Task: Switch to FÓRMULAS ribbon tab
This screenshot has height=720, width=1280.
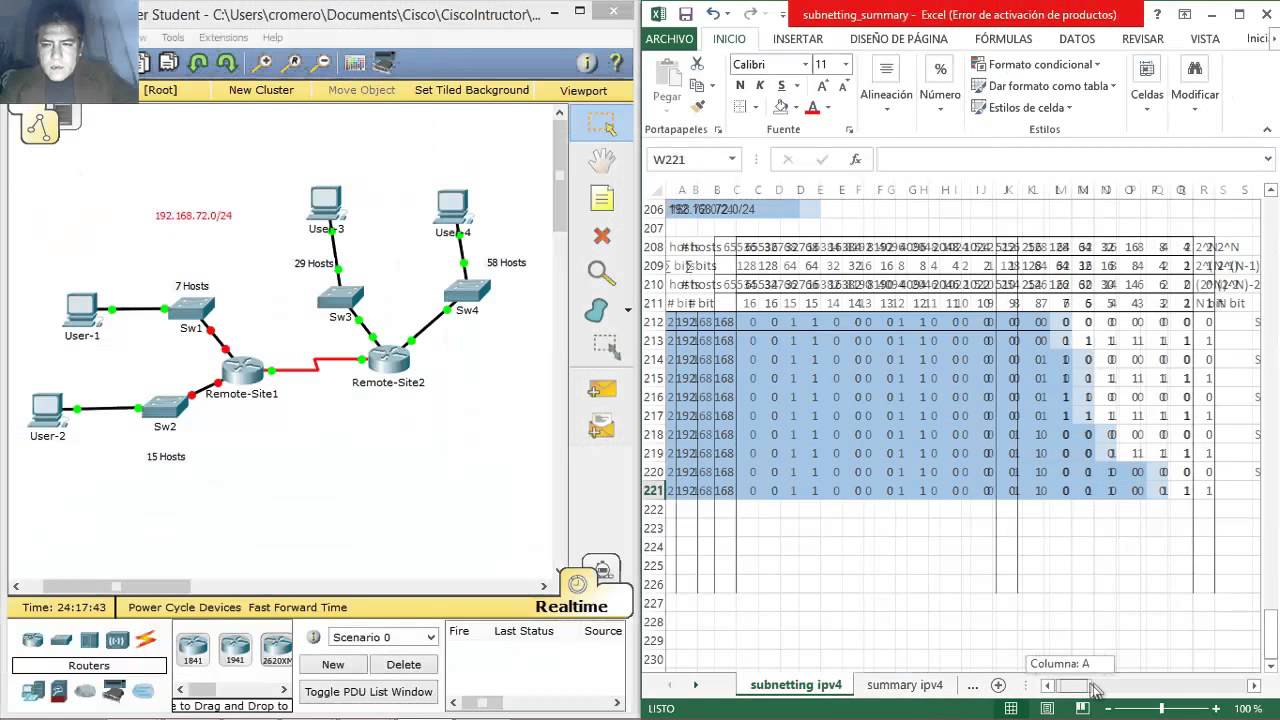Action: (x=1003, y=39)
